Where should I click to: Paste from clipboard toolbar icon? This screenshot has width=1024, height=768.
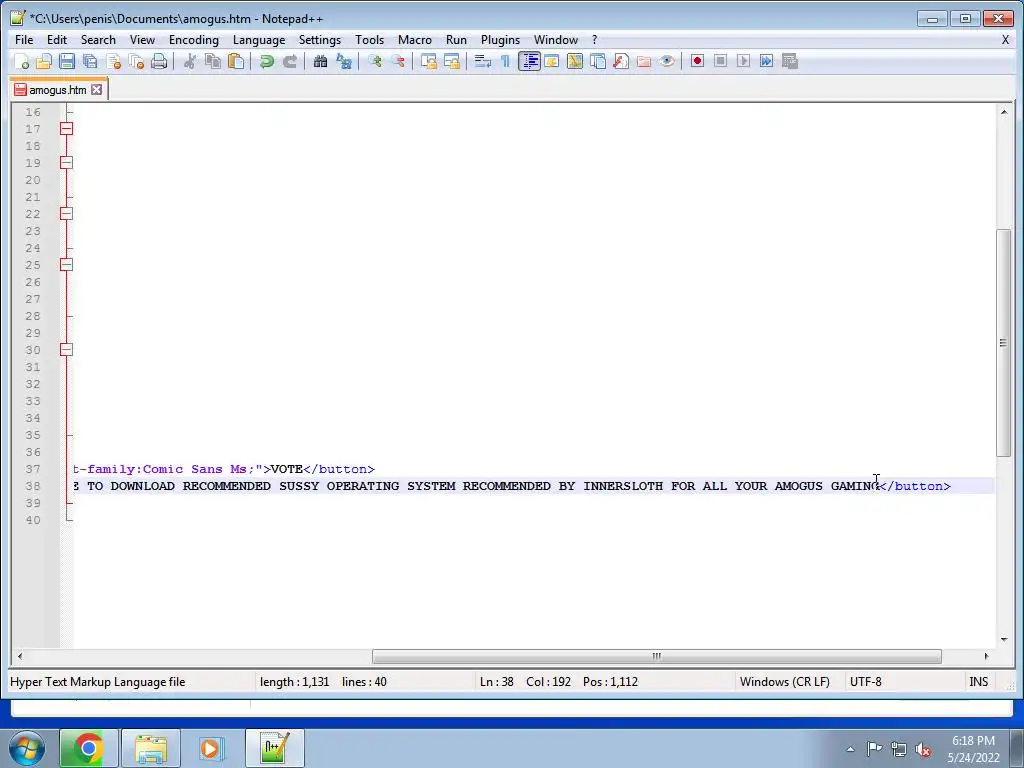(x=236, y=61)
